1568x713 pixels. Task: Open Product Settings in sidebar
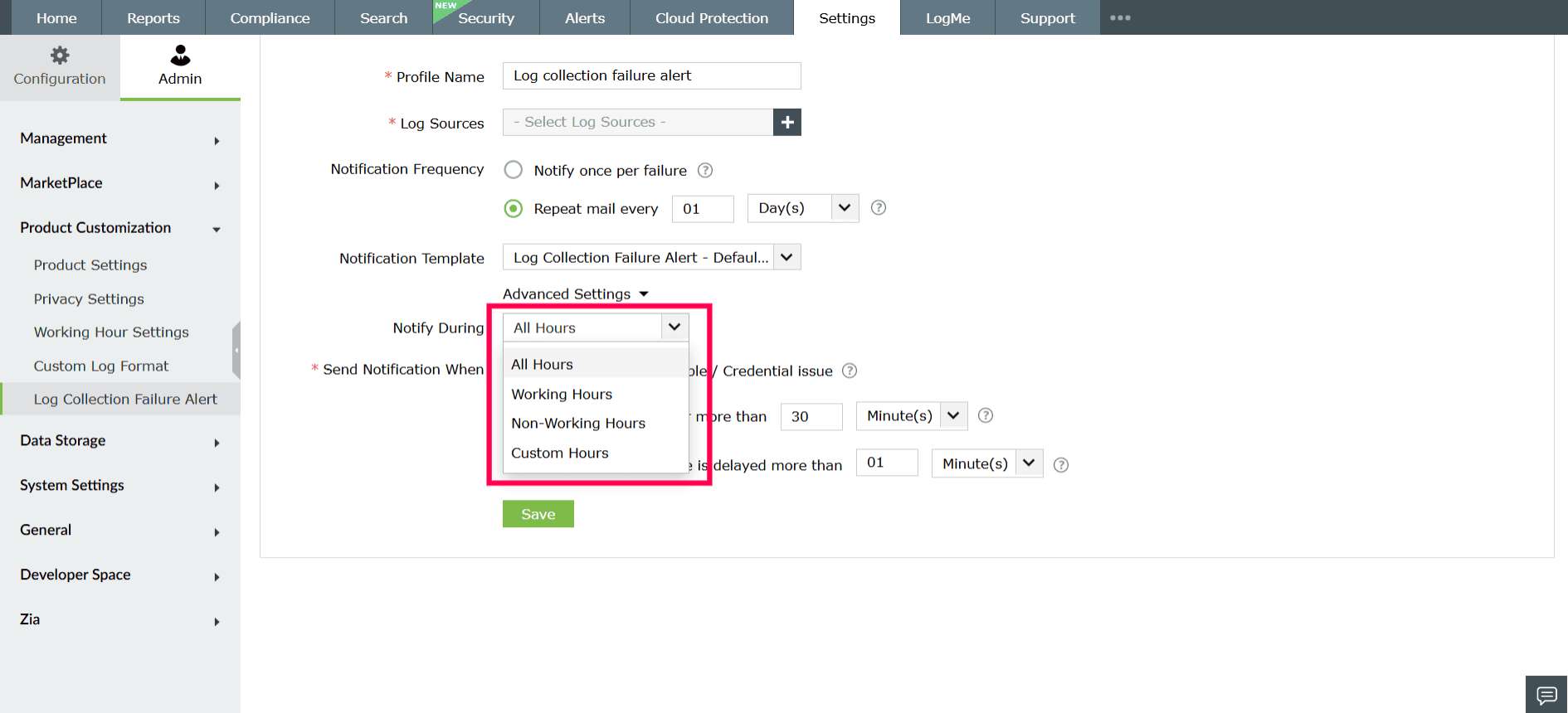[90, 265]
